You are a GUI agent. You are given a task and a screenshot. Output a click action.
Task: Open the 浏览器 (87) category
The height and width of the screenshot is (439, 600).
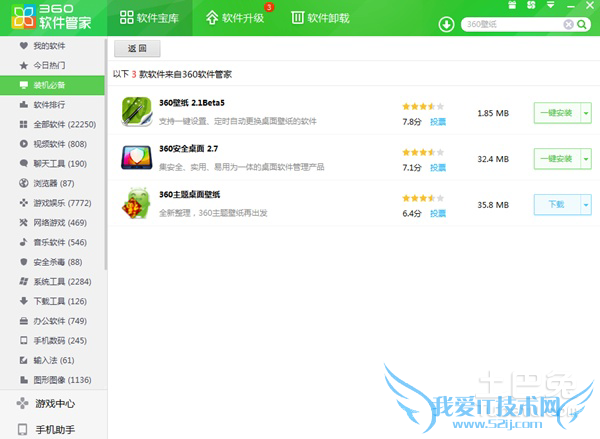click(52, 183)
